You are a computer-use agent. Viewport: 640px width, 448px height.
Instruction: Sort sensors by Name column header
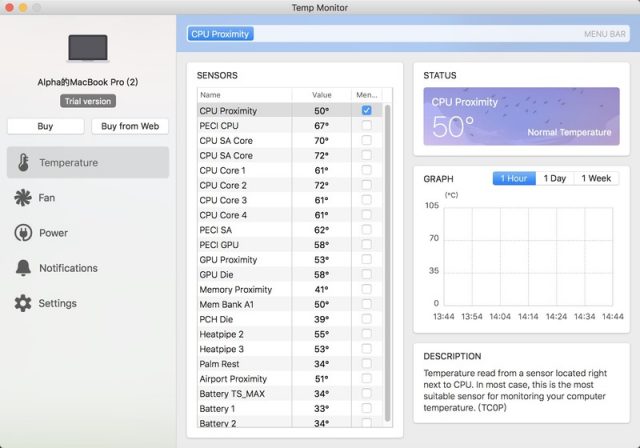pyautogui.click(x=244, y=95)
